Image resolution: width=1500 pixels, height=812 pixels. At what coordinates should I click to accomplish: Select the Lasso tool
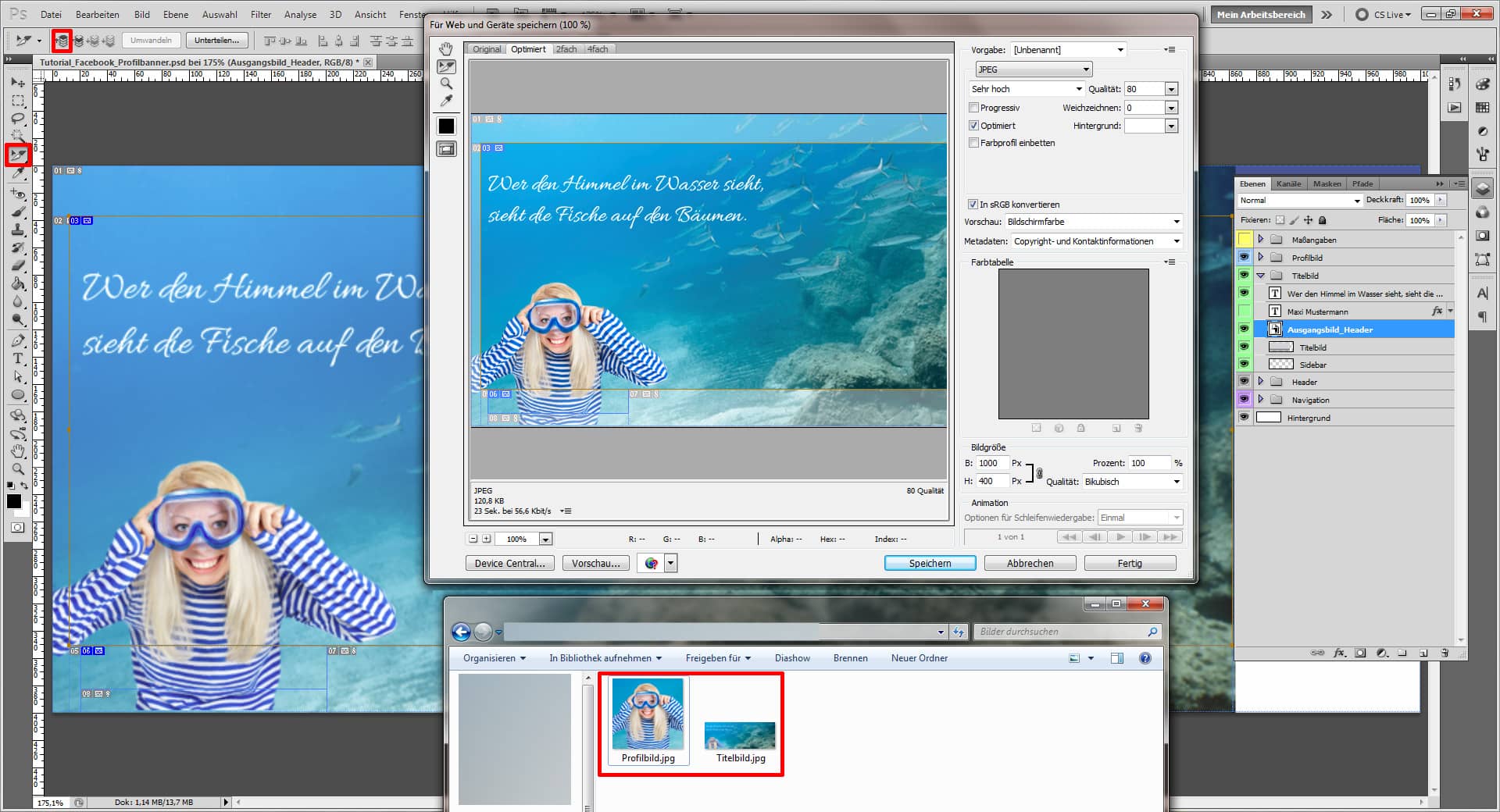(x=19, y=119)
